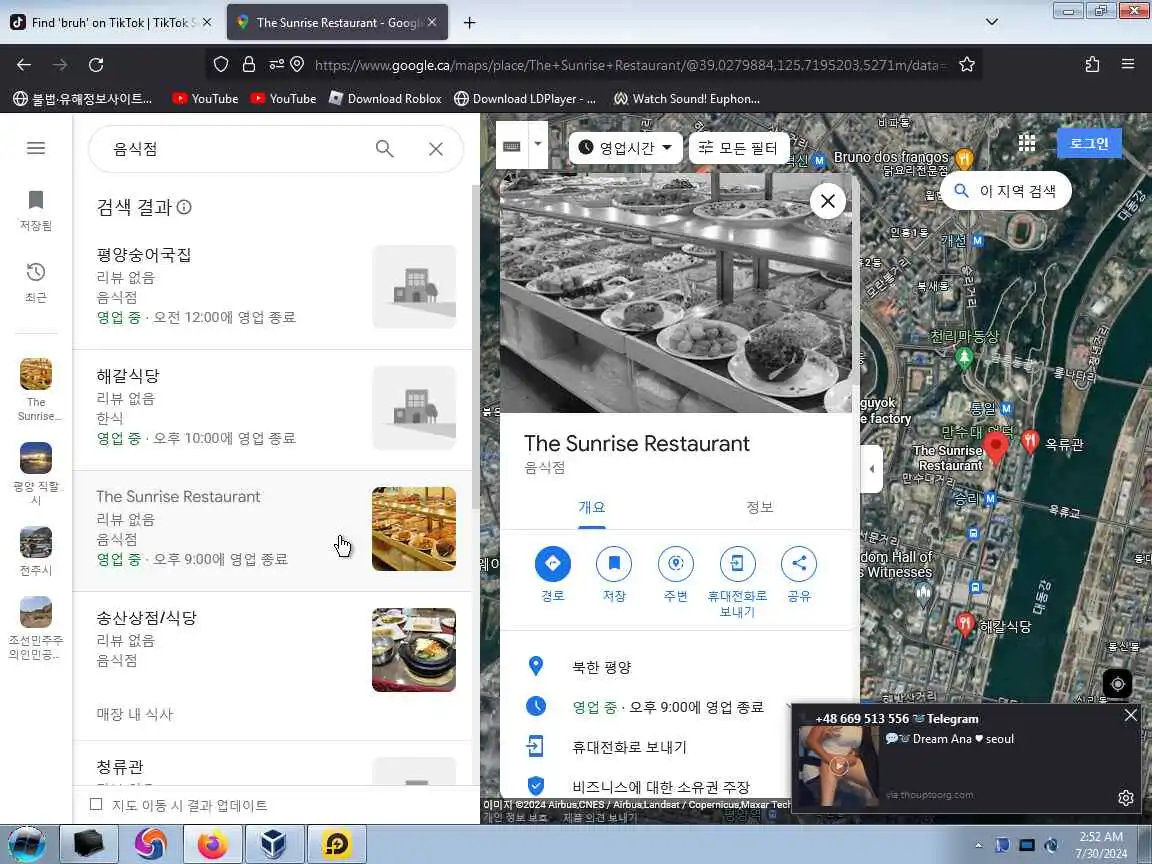Click the Share (공유) icon
This screenshot has width=1152, height=864.
[799, 564]
